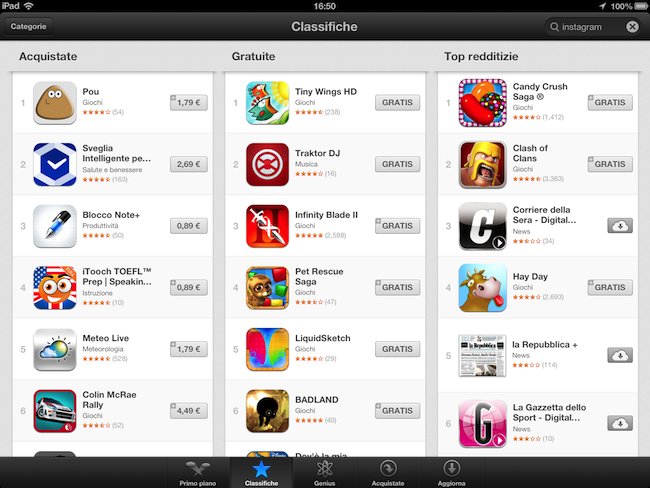
Task: Buy Colin McRae Rally for 4,49 €
Action: [189, 411]
